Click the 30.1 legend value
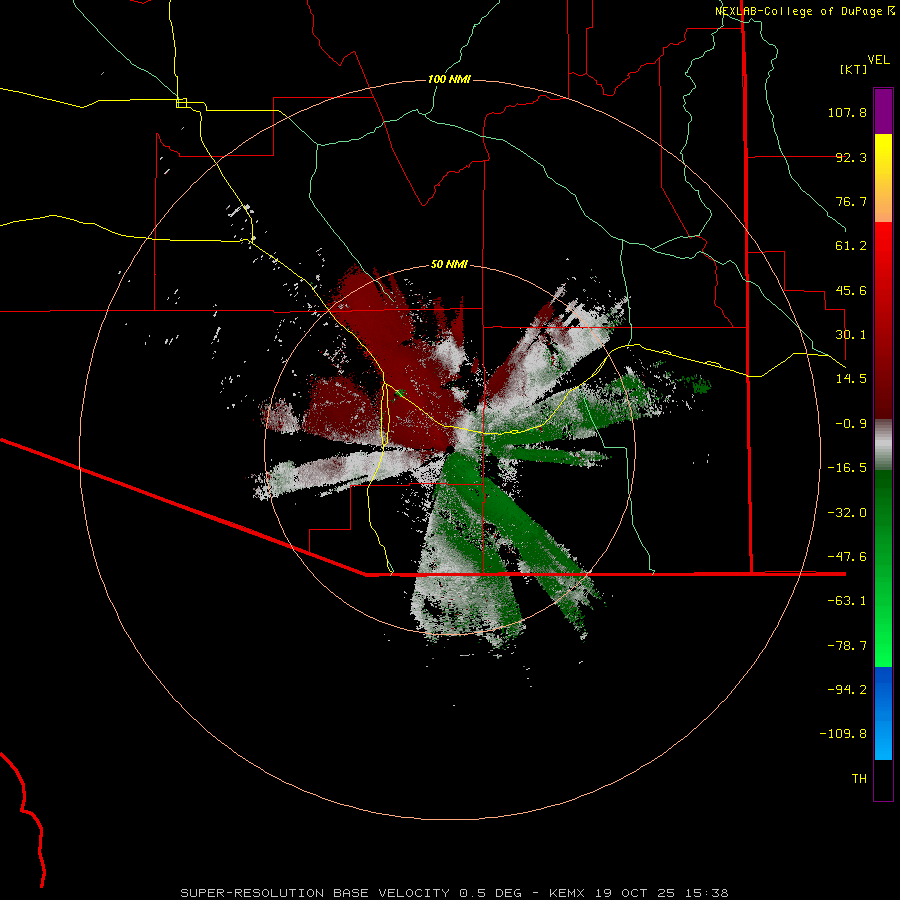The height and width of the screenshot is (900, 900). pyautogui.click(x=851, y=335)
